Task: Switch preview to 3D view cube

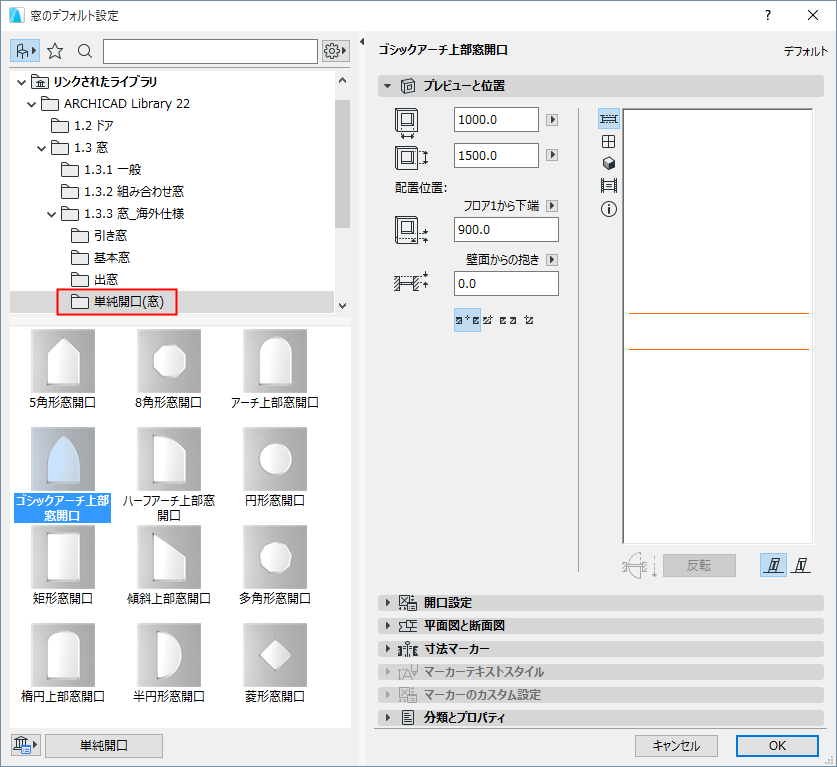Action: tap(609, 163)
